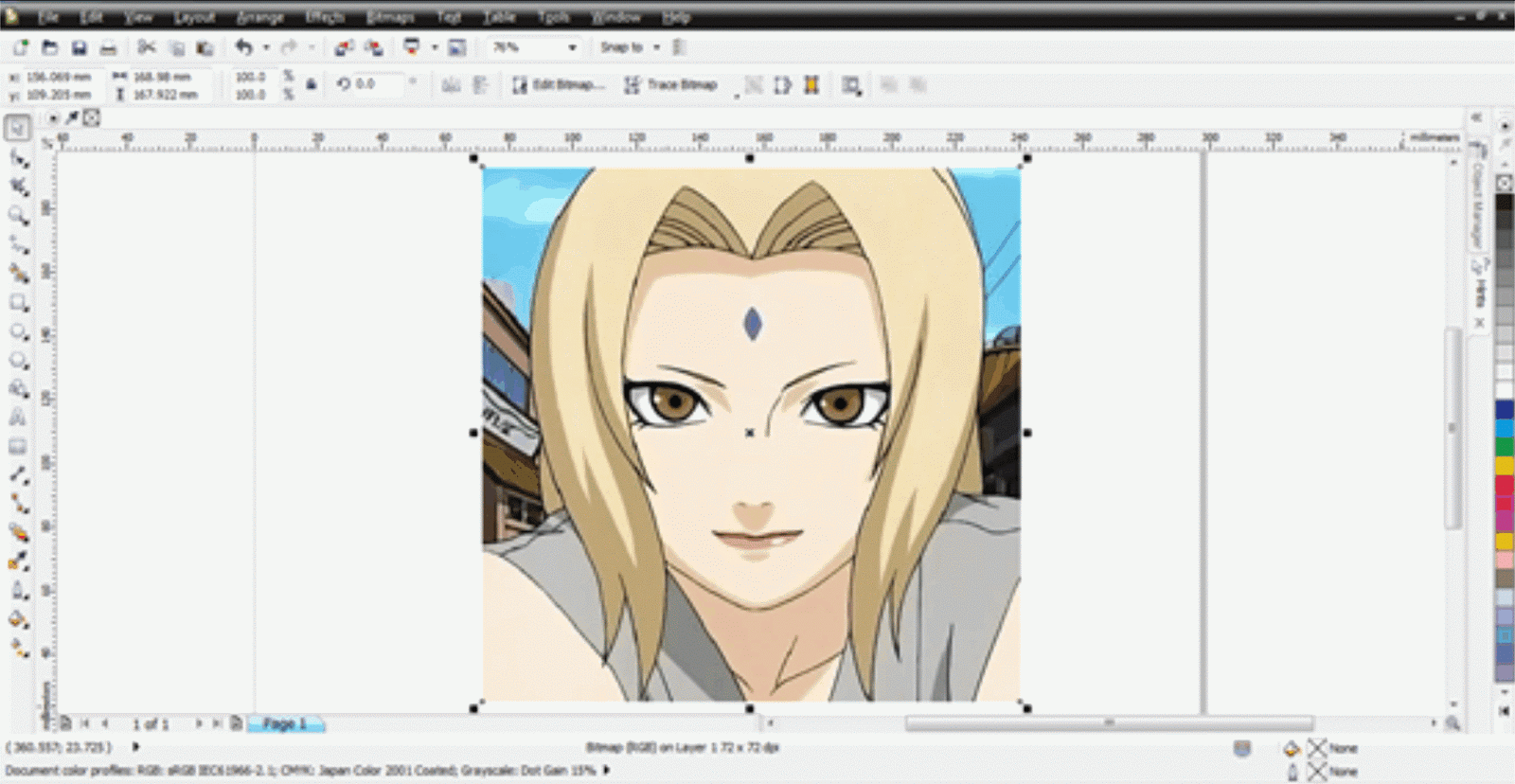1515x784 pixels.
Task: Open the Arrange menu
Action: pyautogui.click(x=259, y=17)
